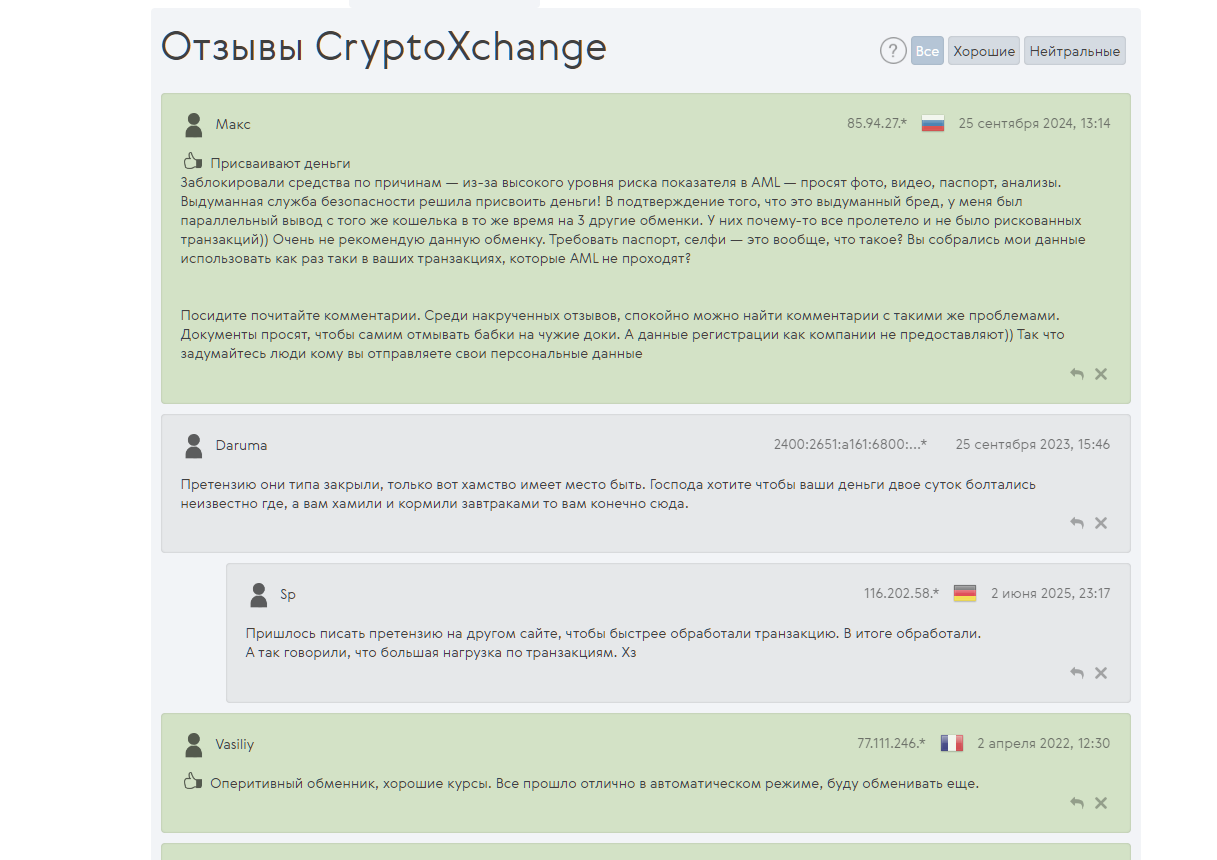Screen dimensions: 1217x860
Task: Click the author name "Sp"
Action: [288, 594]
